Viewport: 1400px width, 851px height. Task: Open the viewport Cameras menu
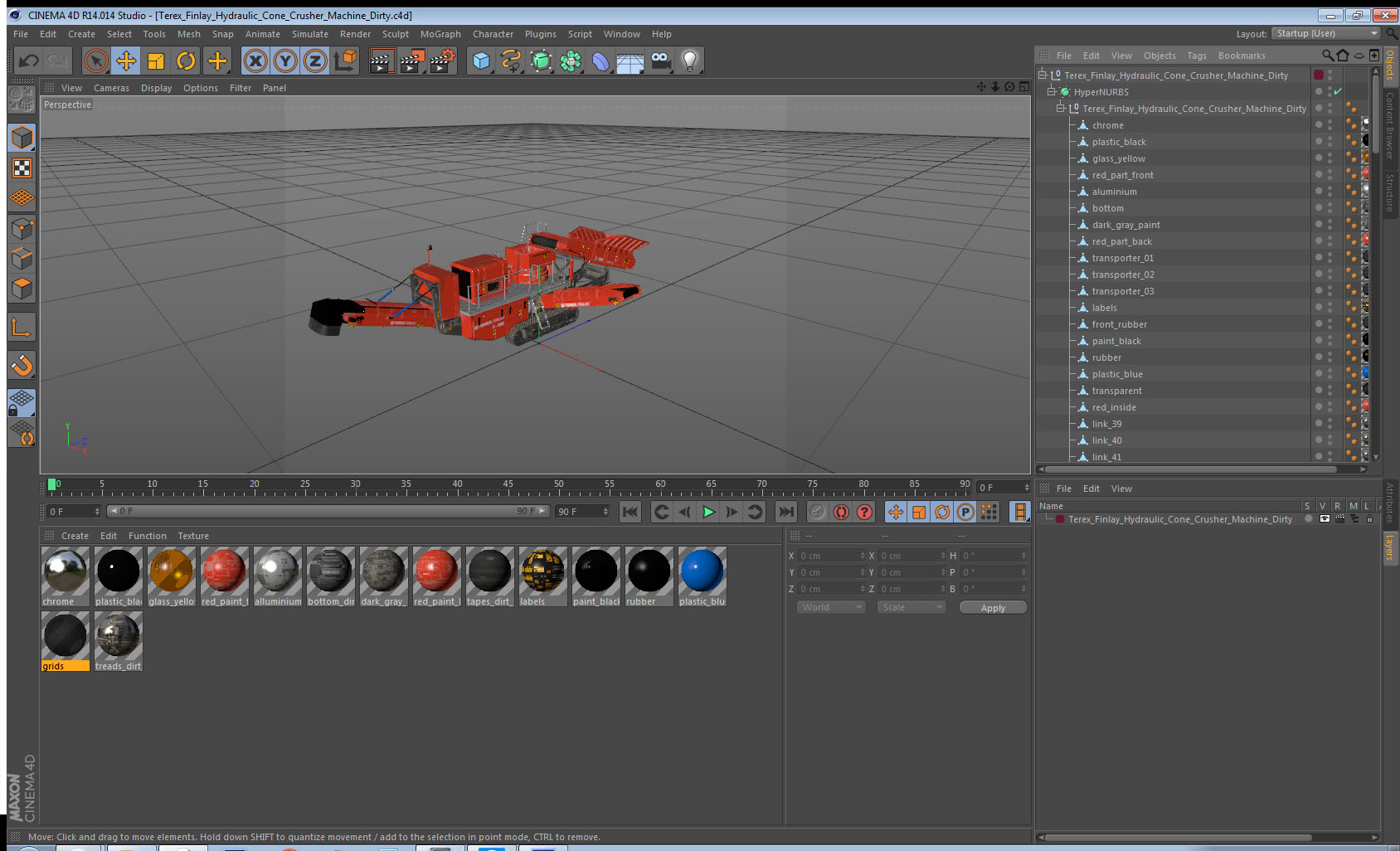tap(111, 88)
